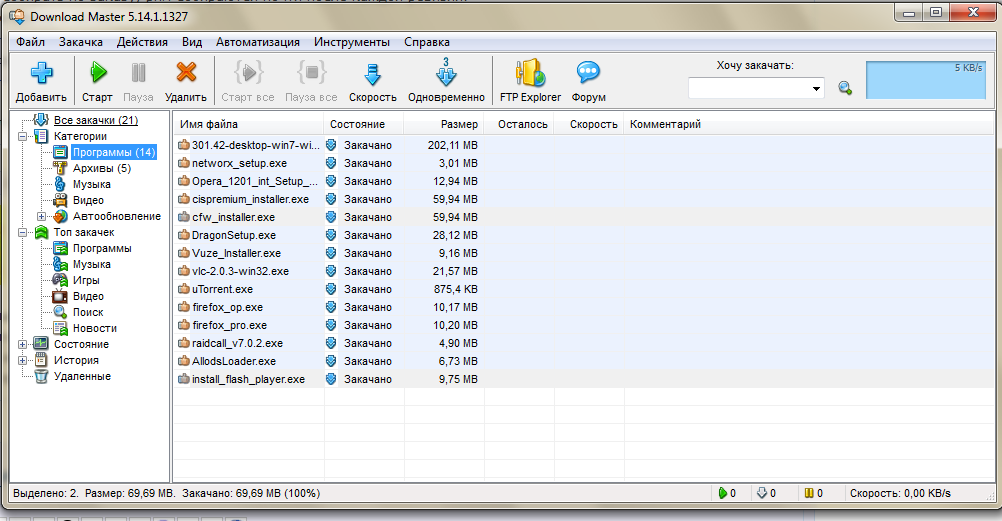Delete selection with the red Удалить icon
The image size is (1002, 521).
(x=186, y=72)
